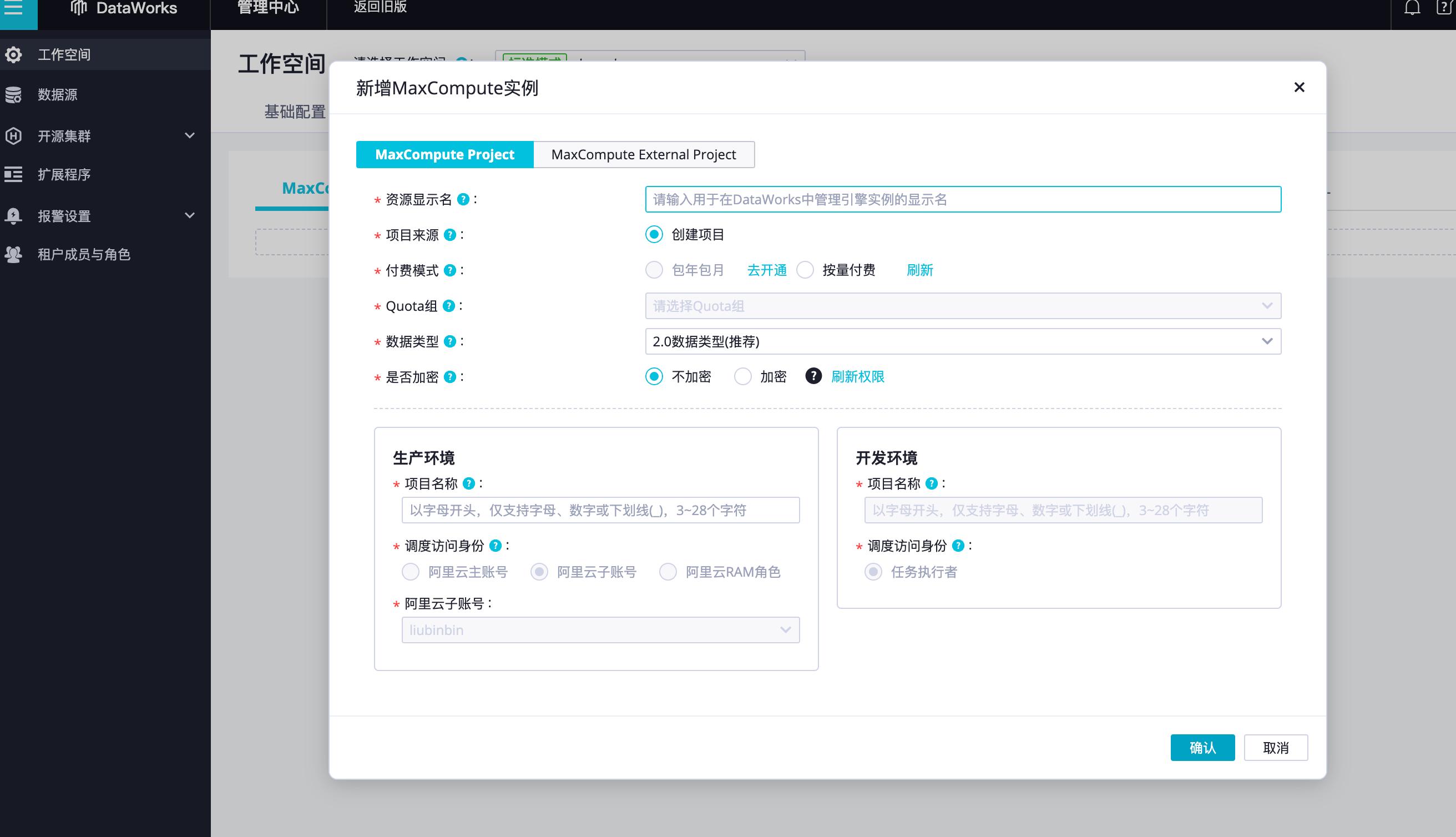
Task: Click the data source database icon
Action: [x=14, y=94]
